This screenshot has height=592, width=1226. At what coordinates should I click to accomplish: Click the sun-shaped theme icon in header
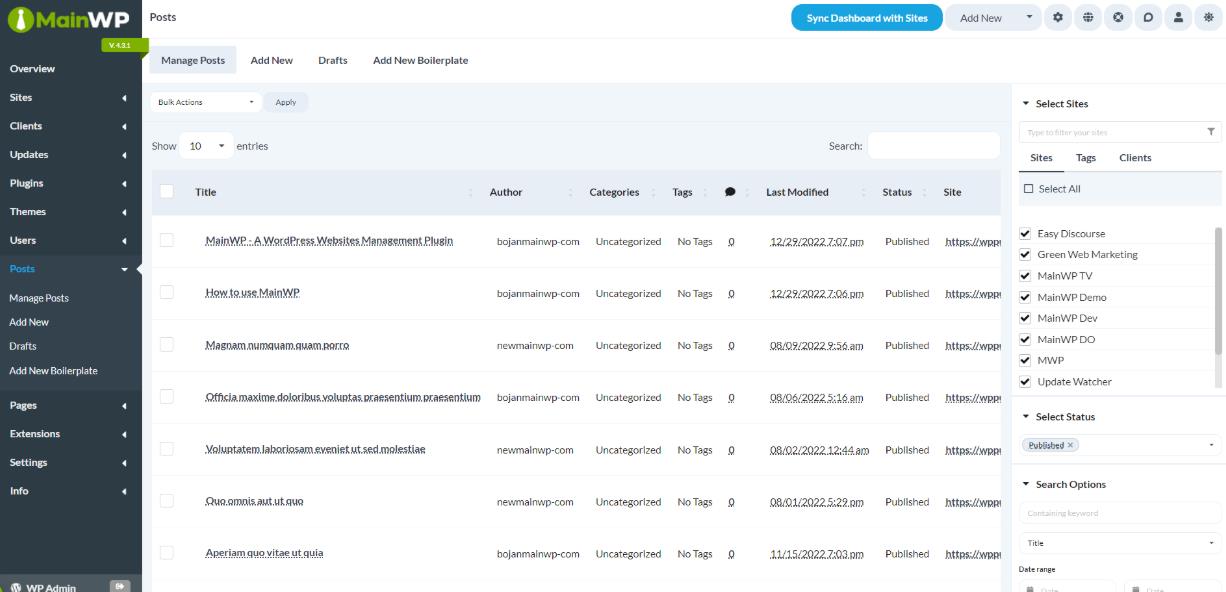1210,18
